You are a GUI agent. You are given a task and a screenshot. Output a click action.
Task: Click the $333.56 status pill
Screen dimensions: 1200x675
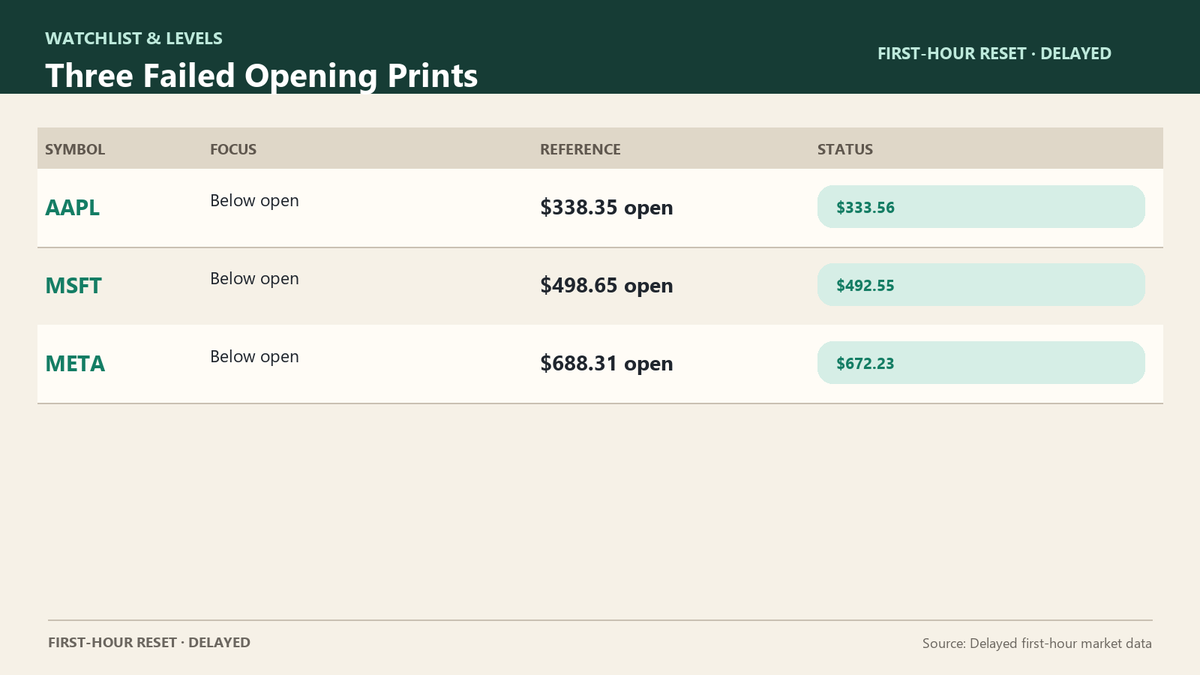pos(981,207)
